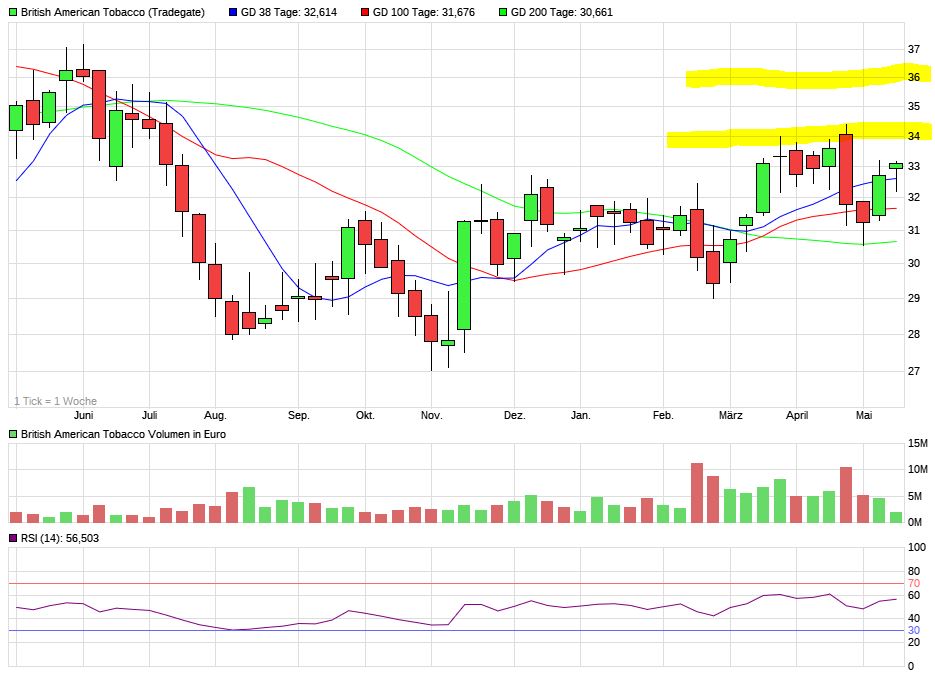Click the 'Juni' month axis label
Viewport: 935px width, 685px height.
83,416
